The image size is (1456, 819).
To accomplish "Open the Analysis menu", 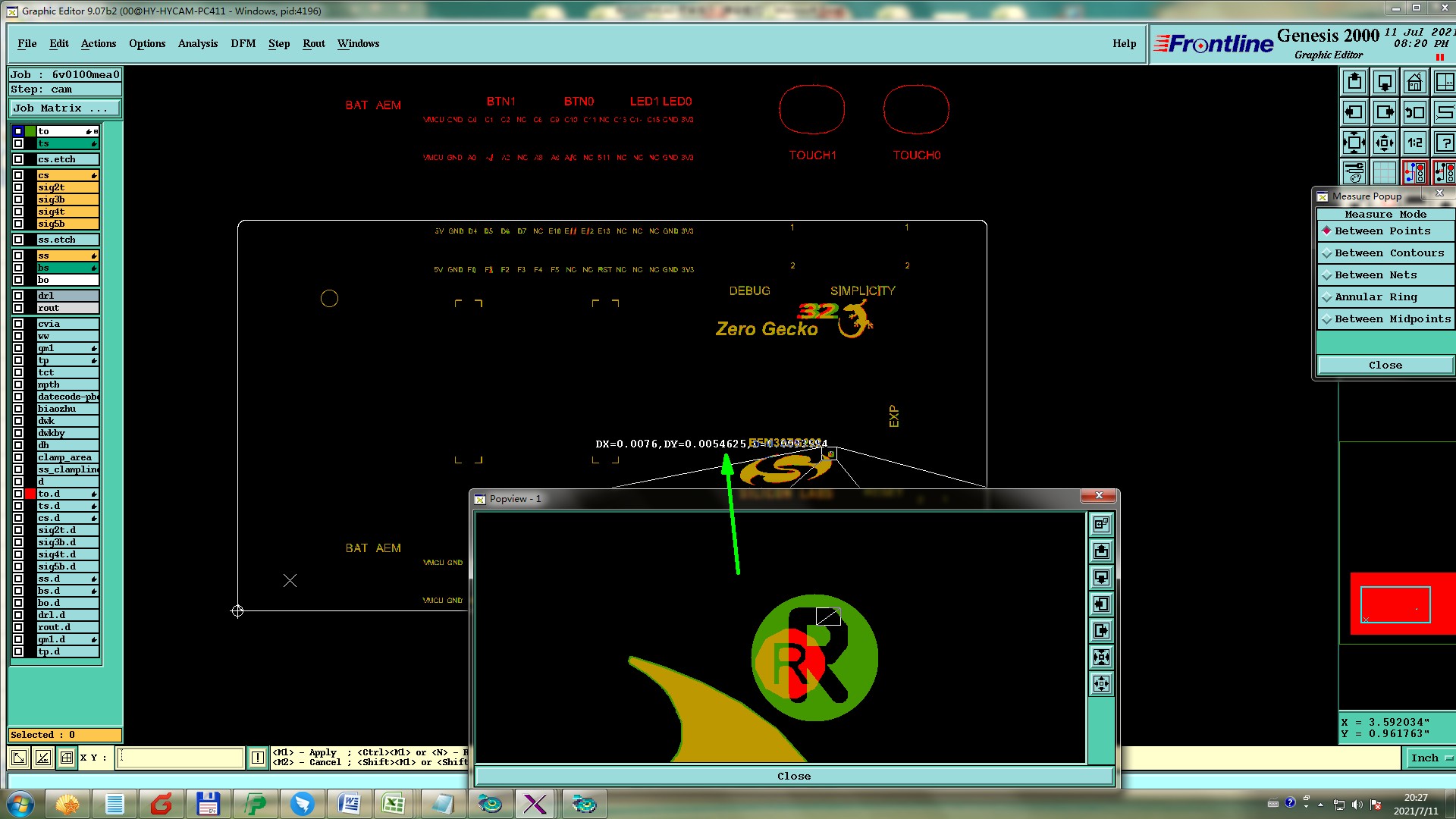I will pyautogui.click(x=197, y=43).
